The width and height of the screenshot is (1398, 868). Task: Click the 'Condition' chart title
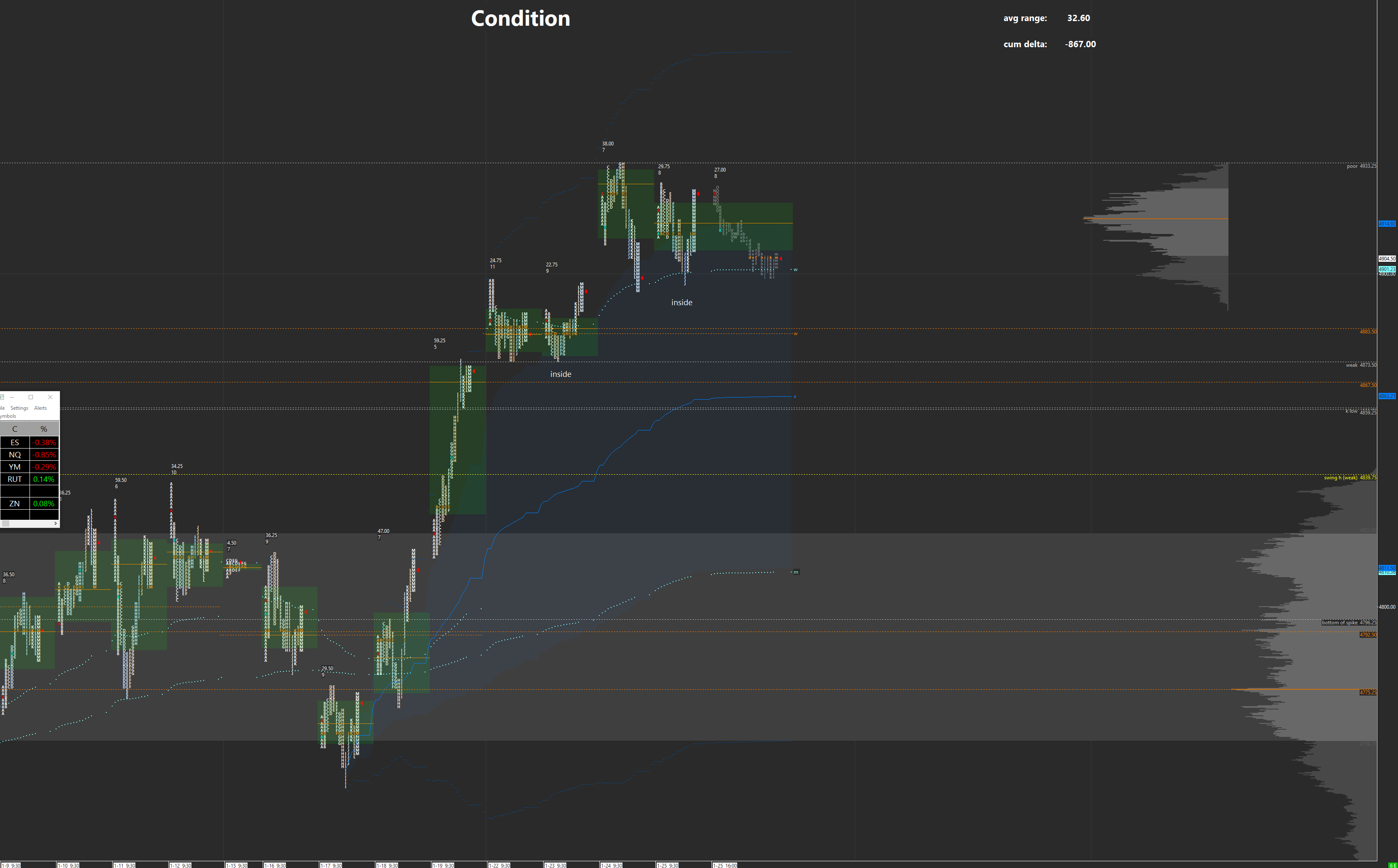click(520, 19)
